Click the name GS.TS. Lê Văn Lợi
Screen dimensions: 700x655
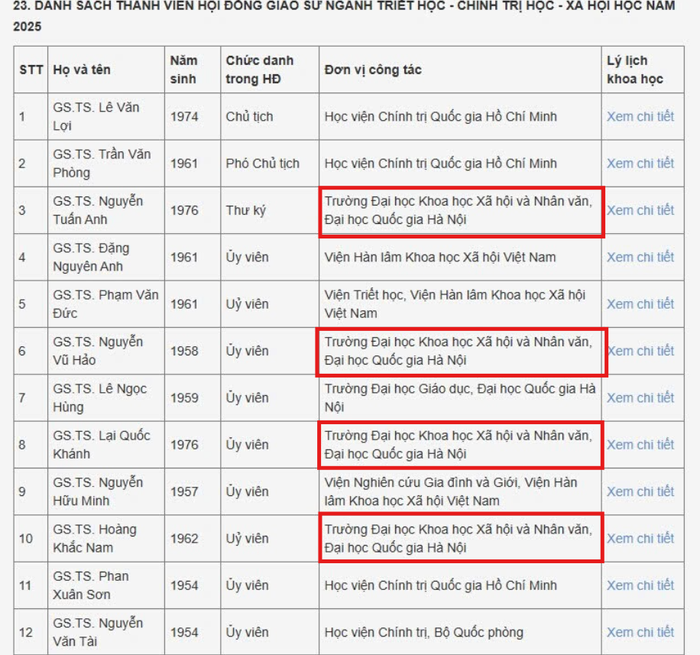pos(96,117)
